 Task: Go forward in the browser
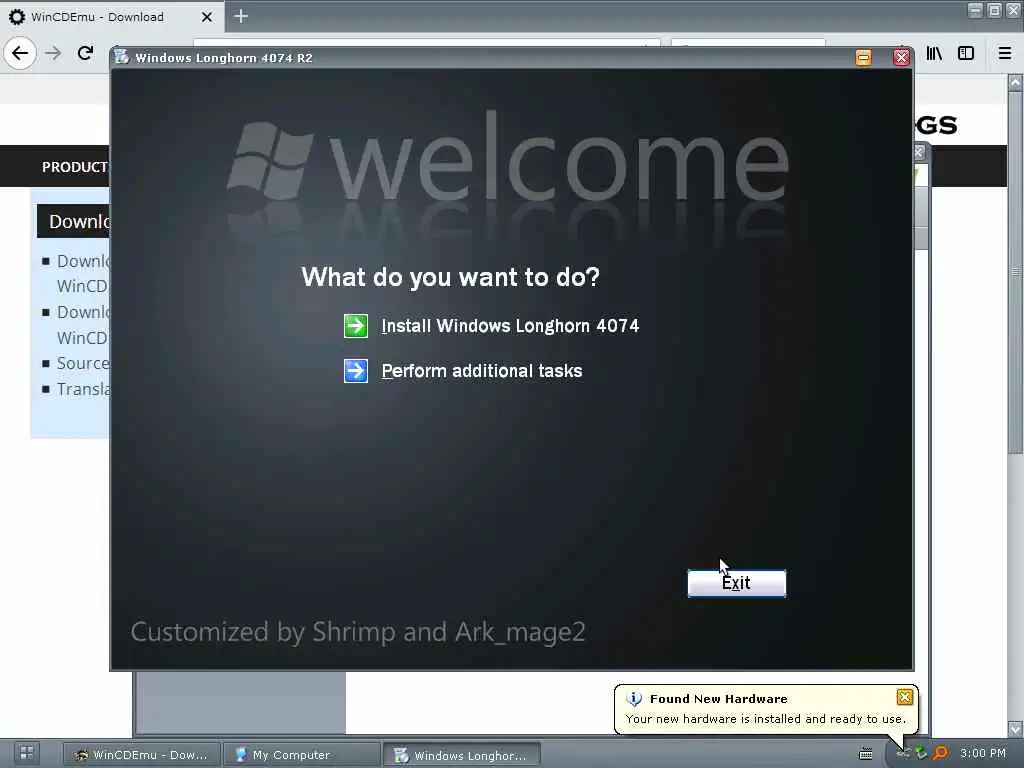[x=54, y=53]
